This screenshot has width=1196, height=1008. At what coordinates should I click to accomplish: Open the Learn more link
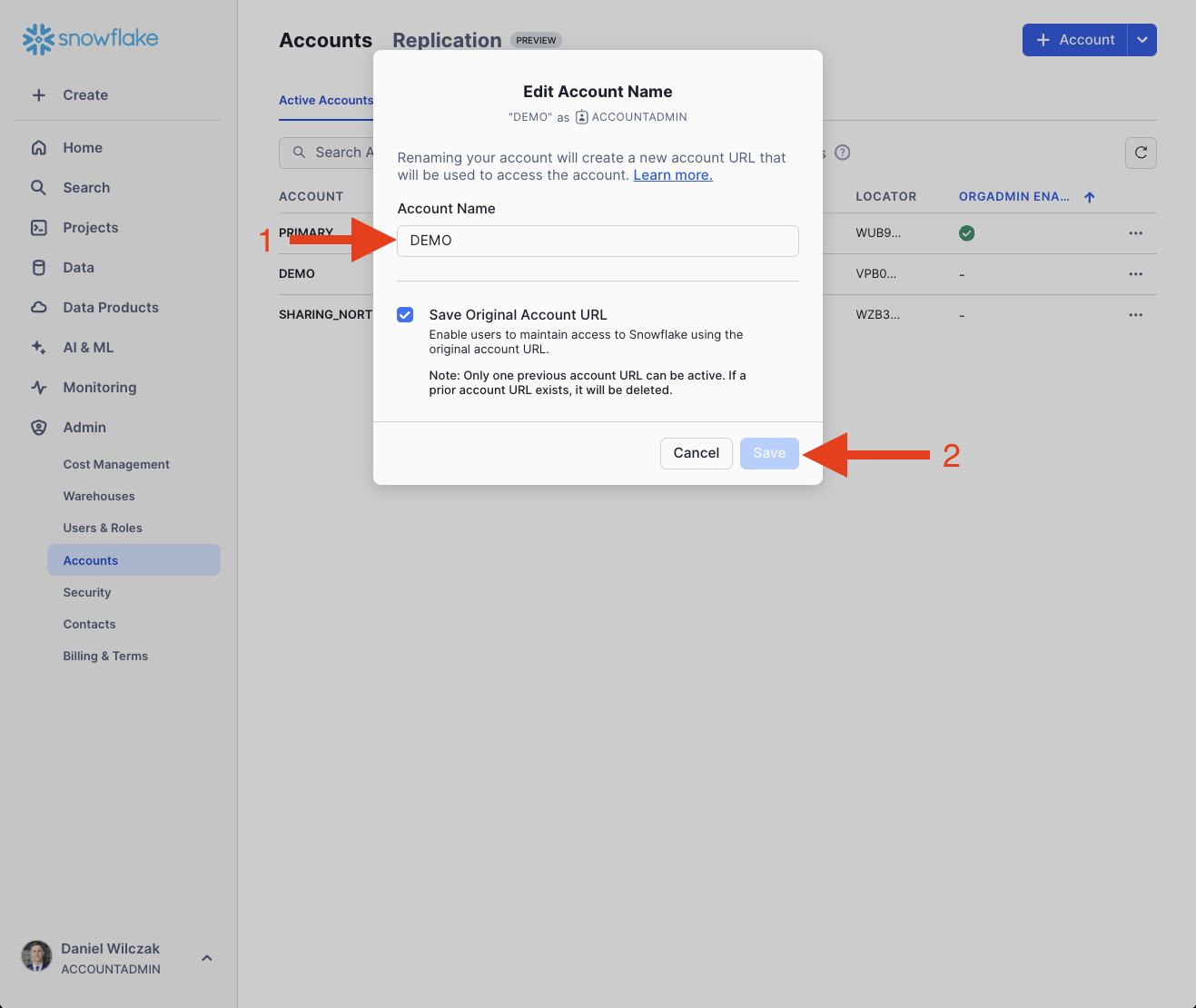(x=672, y=175)
